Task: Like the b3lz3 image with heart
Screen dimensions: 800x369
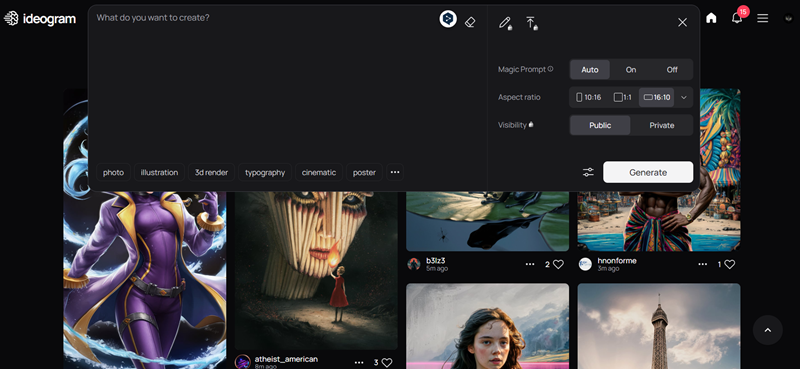Action: pyautogui.click(x=558, y=264)
